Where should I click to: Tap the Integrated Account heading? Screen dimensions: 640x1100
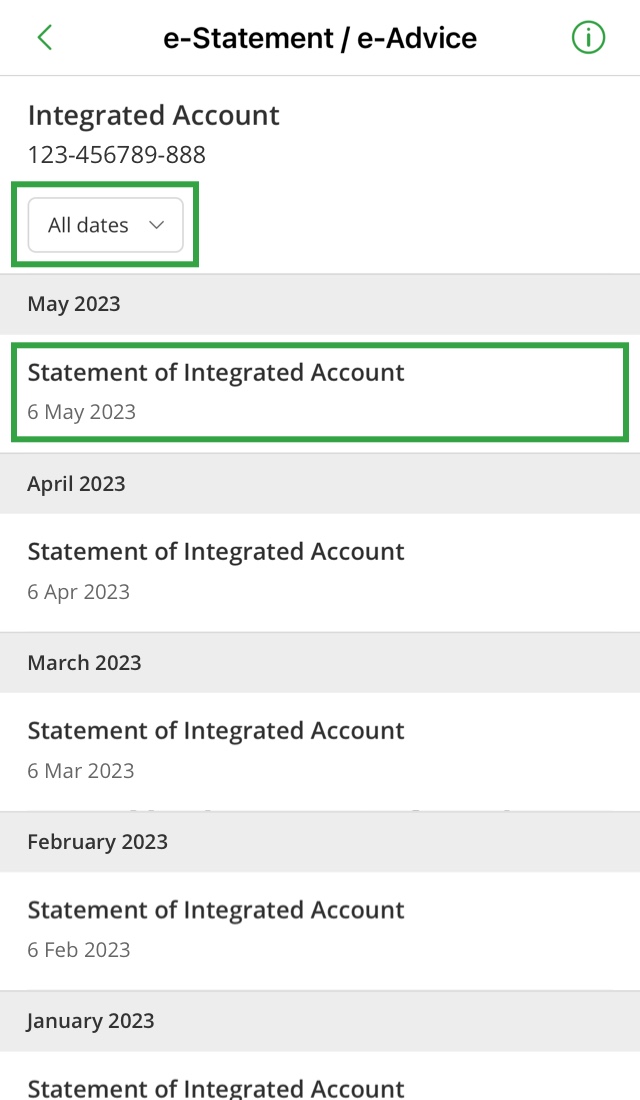pyautogui.click(x=154, y=116)
